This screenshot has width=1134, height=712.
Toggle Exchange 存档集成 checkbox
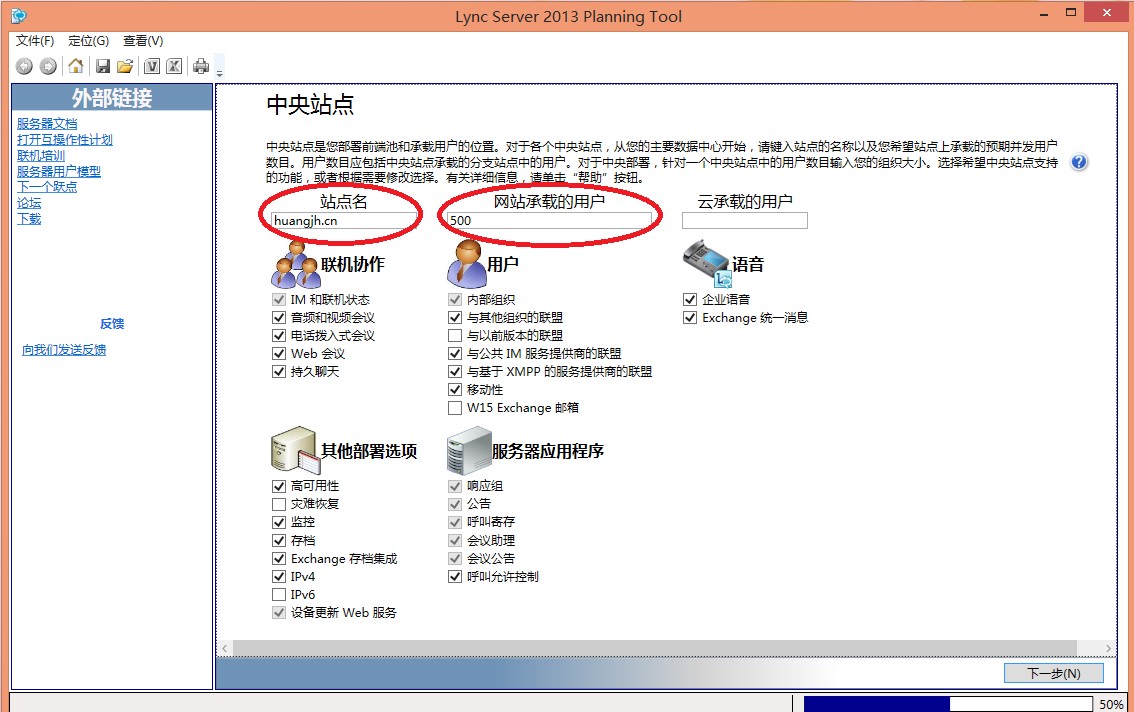pyautogui.click(x=278, y=559)
